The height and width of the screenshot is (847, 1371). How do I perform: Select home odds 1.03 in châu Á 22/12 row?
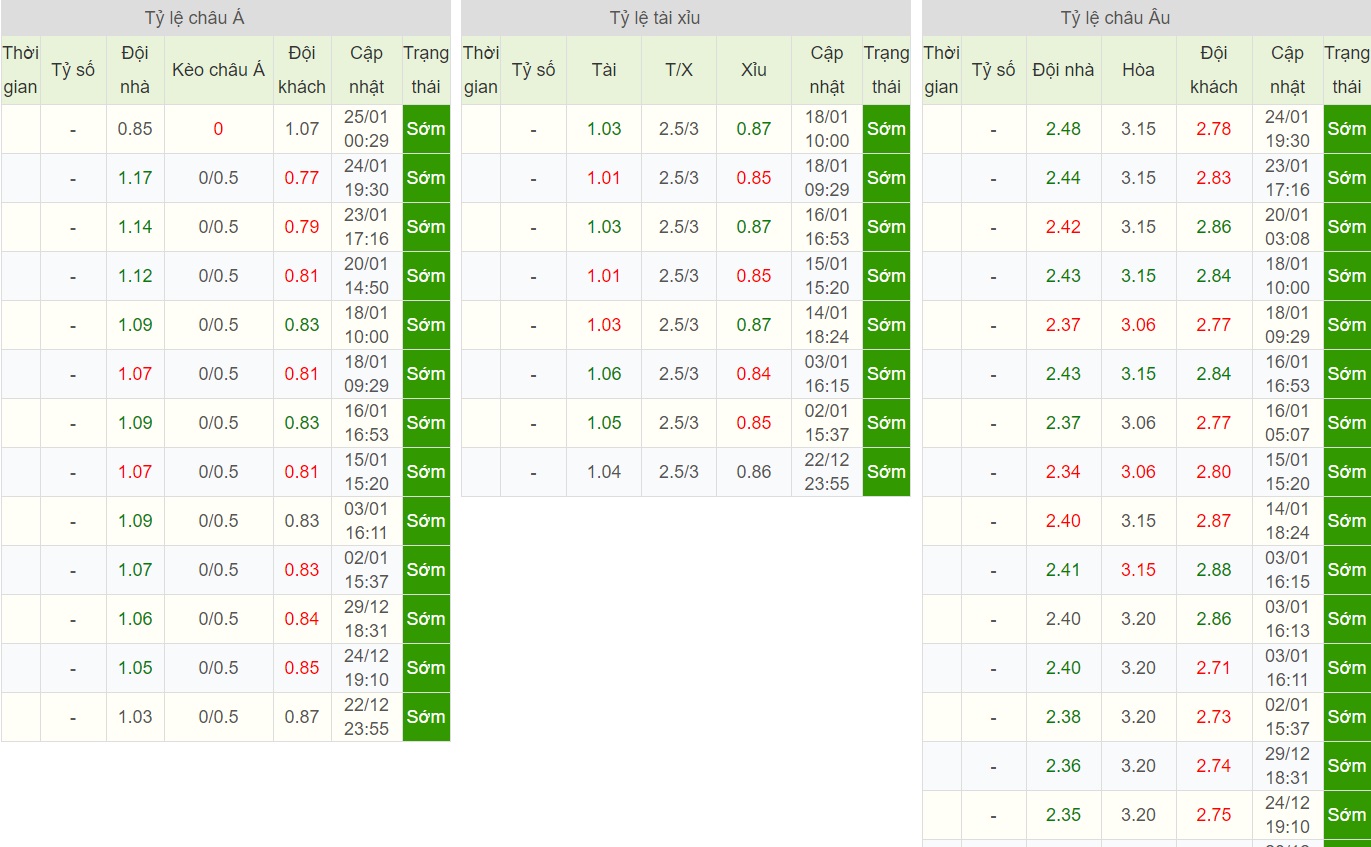[135, 717]
